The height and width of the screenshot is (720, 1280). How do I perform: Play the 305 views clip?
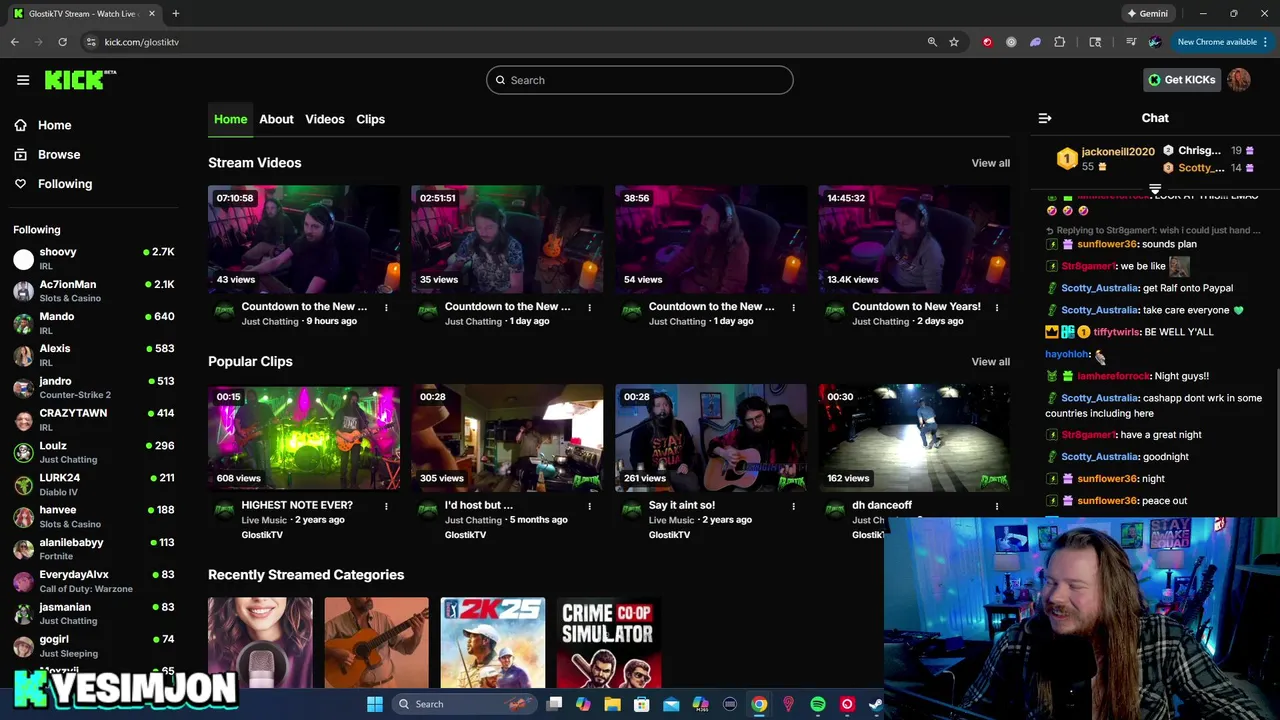coord(507,438)
